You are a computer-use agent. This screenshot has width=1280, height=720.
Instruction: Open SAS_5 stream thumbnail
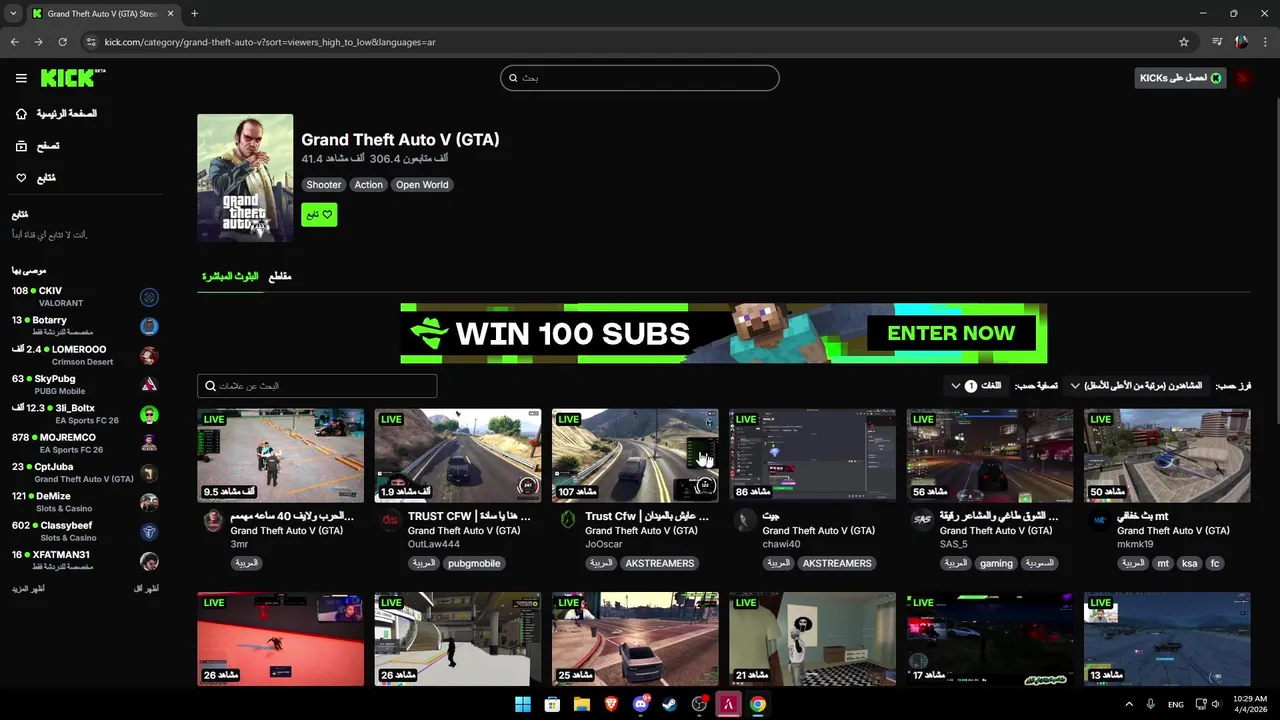tap(990, 455)
